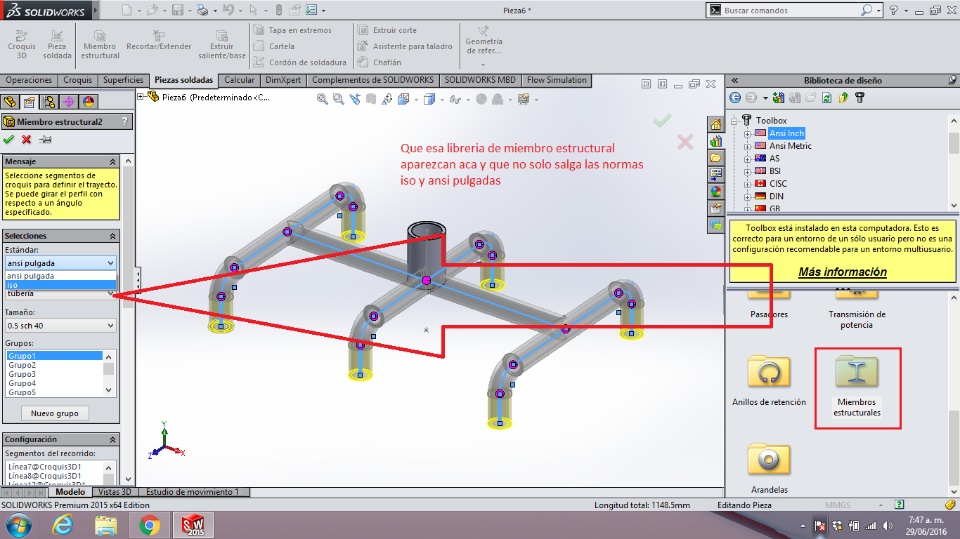Switch to DimXpert tab
The width and height of the screenshot is (960, 539).
(x=283, y=80)
